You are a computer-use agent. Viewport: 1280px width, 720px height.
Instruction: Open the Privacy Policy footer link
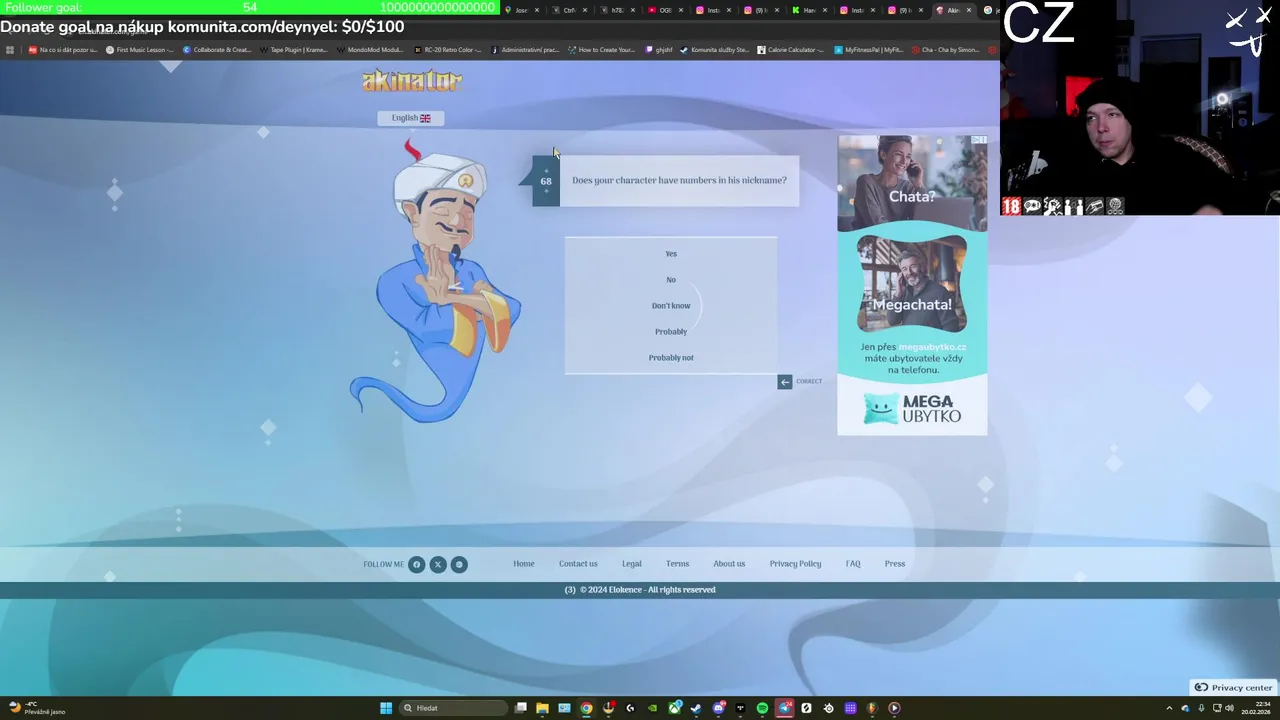click(x=795, y=564)
